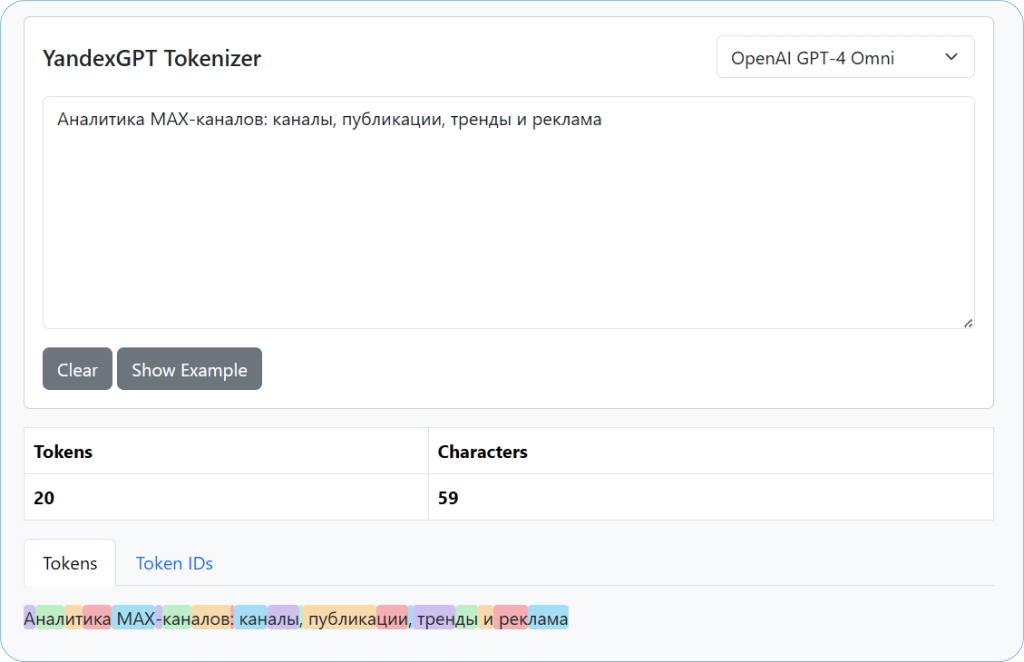Image resolution: width=1024 pixels, height=662 pixels.
Task: Open the OpenAI GPT-4 Omni model dropdown
Action: (x=845, y=57)
